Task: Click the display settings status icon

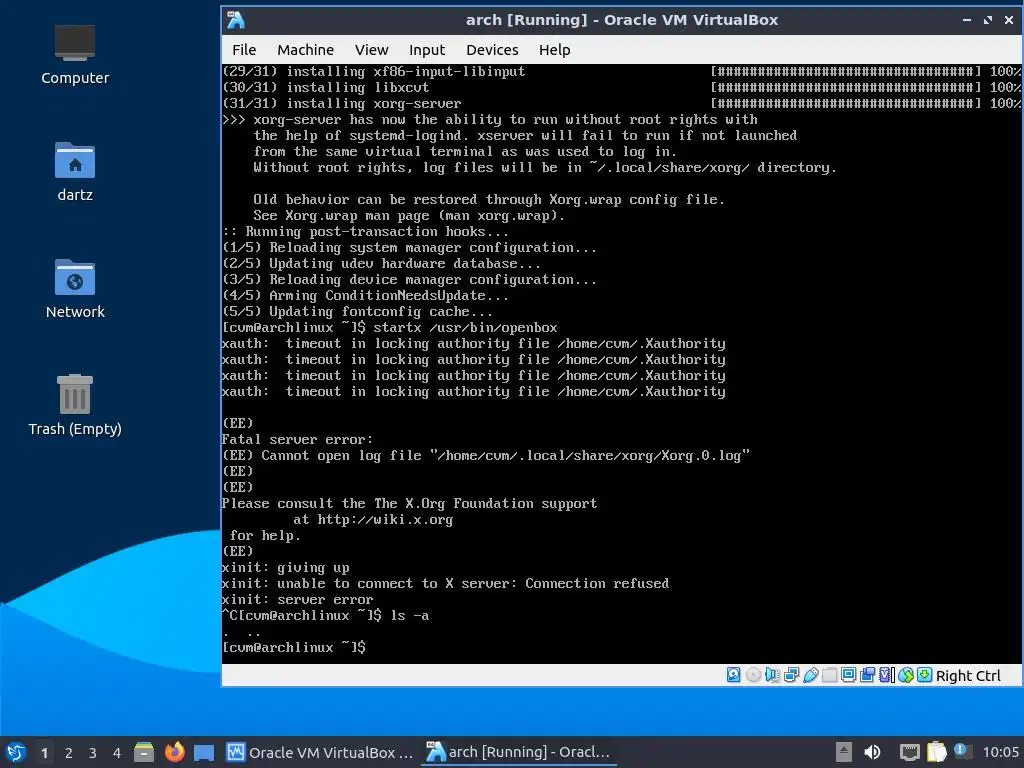Action: [x=848, y=675]
